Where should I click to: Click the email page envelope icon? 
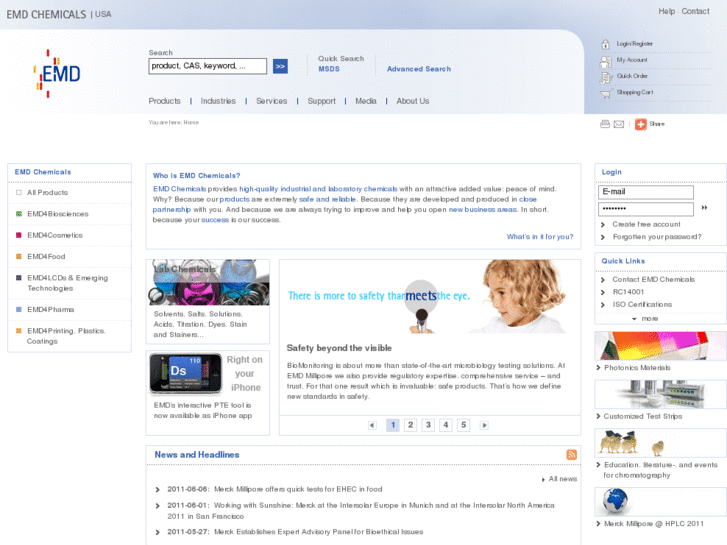click(619, 124)
